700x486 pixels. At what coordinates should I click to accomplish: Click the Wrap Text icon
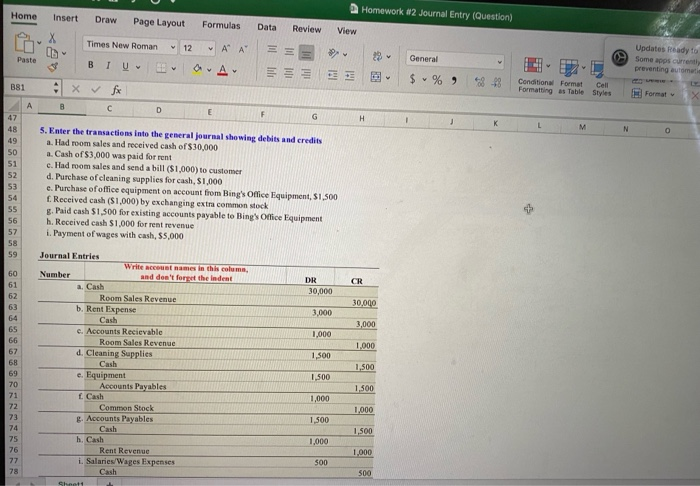click(377, 56)
